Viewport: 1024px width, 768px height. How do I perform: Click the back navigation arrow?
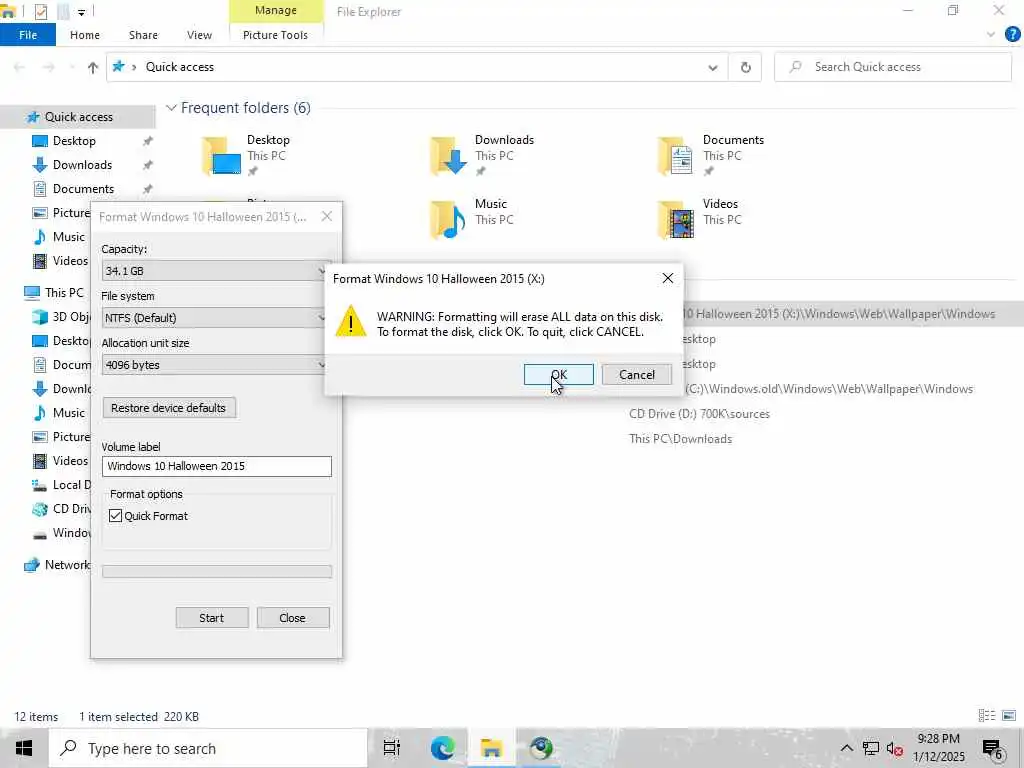pos(20,67)
